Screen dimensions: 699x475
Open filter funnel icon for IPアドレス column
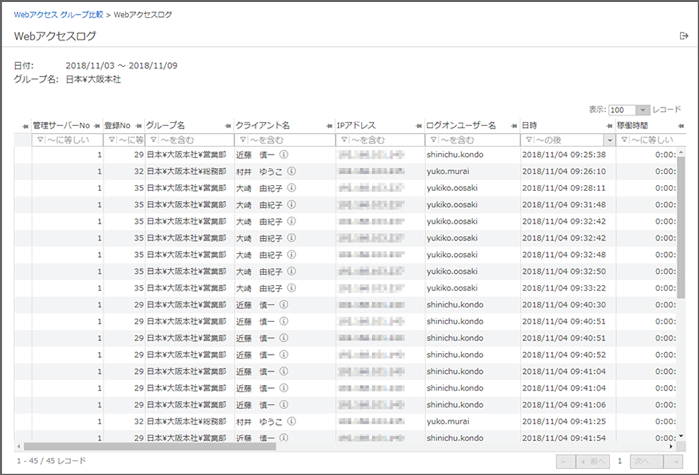(x=344, y=140)
